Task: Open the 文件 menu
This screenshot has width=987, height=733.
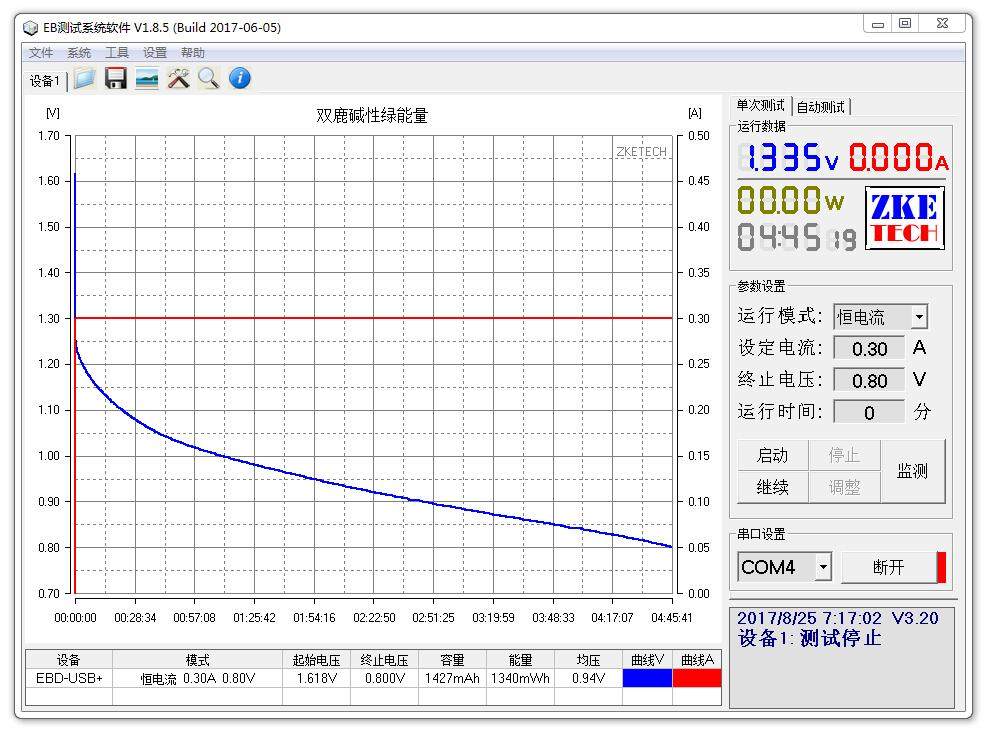Action: click(41, 53)
